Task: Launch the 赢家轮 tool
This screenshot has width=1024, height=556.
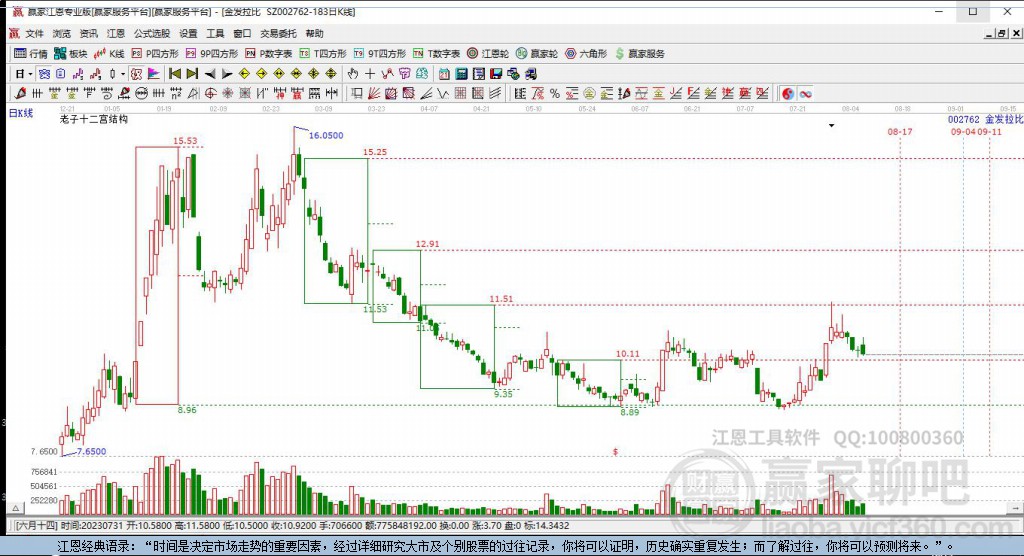Action: point(537,54)
